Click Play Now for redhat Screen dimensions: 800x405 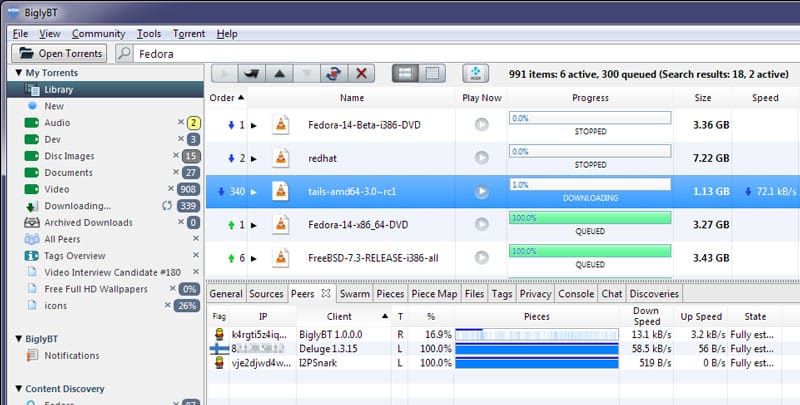482,158
